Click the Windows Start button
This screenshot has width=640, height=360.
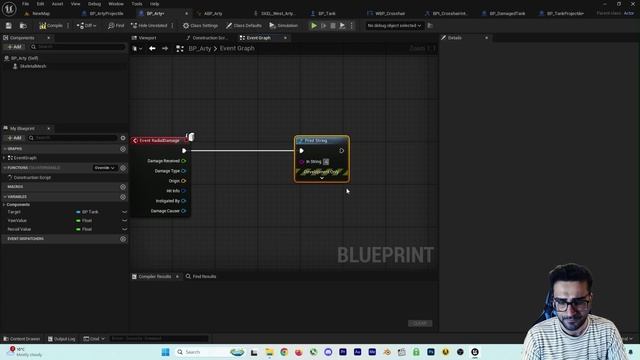pos(165,352)
